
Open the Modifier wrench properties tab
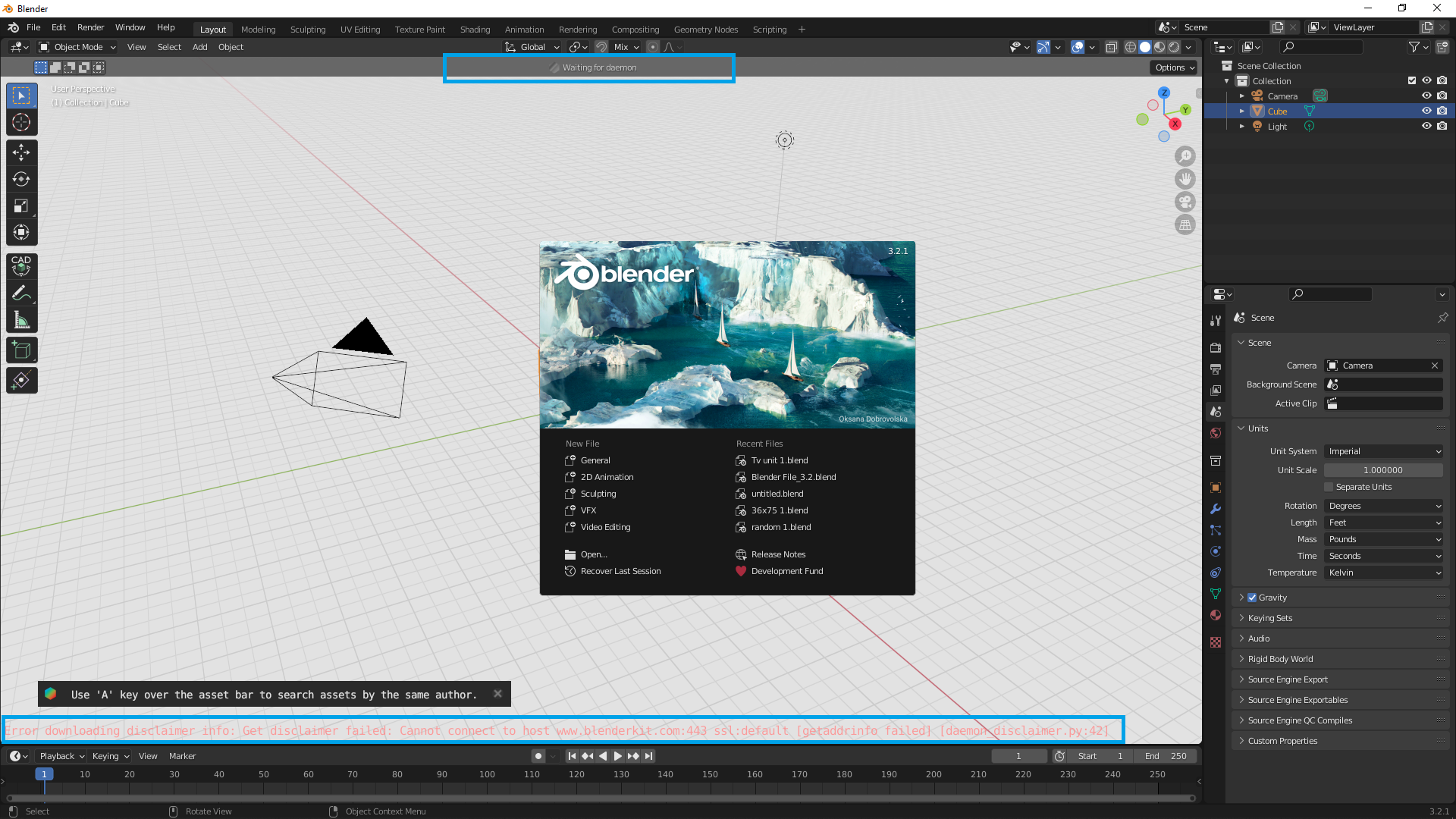click(1216, 509)
